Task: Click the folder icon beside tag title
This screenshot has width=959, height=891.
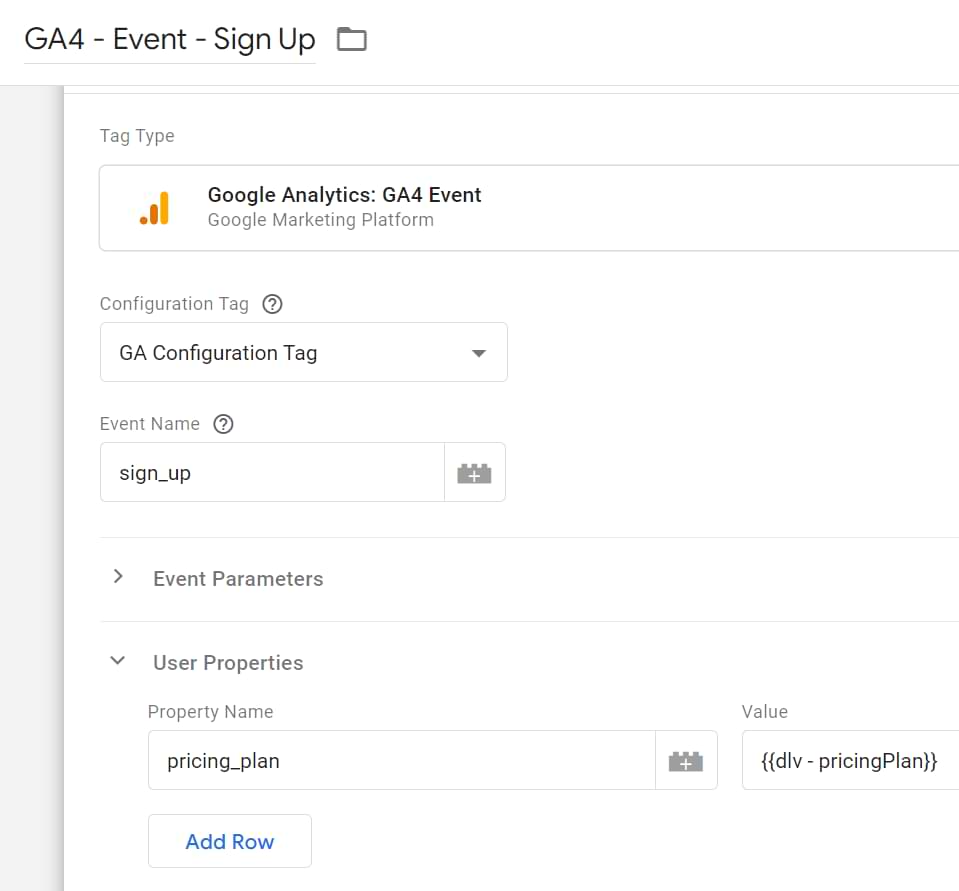Action: click(352, 39)
